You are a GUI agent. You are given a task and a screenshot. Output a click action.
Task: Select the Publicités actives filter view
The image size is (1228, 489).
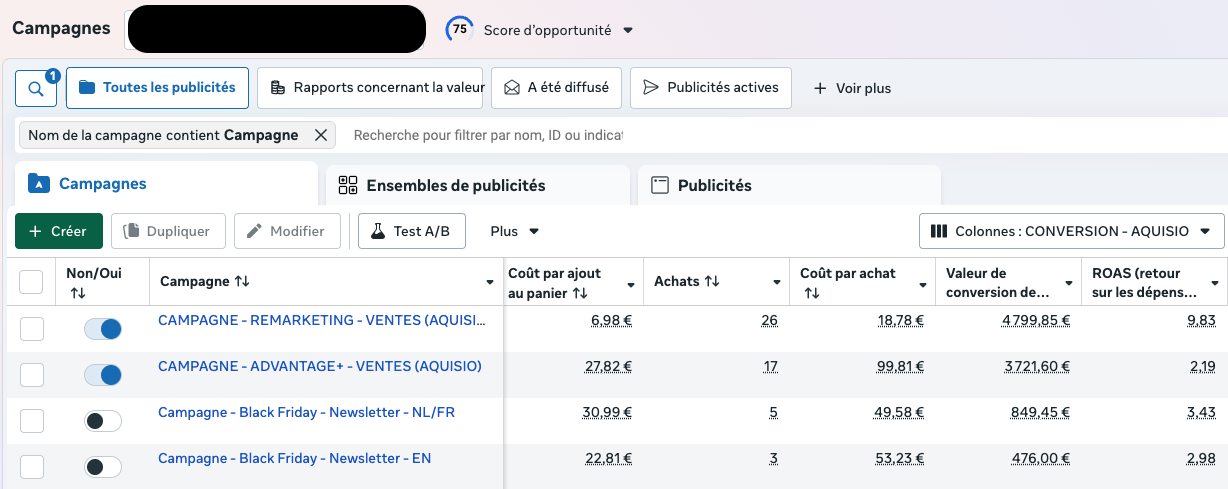[711, 88]
